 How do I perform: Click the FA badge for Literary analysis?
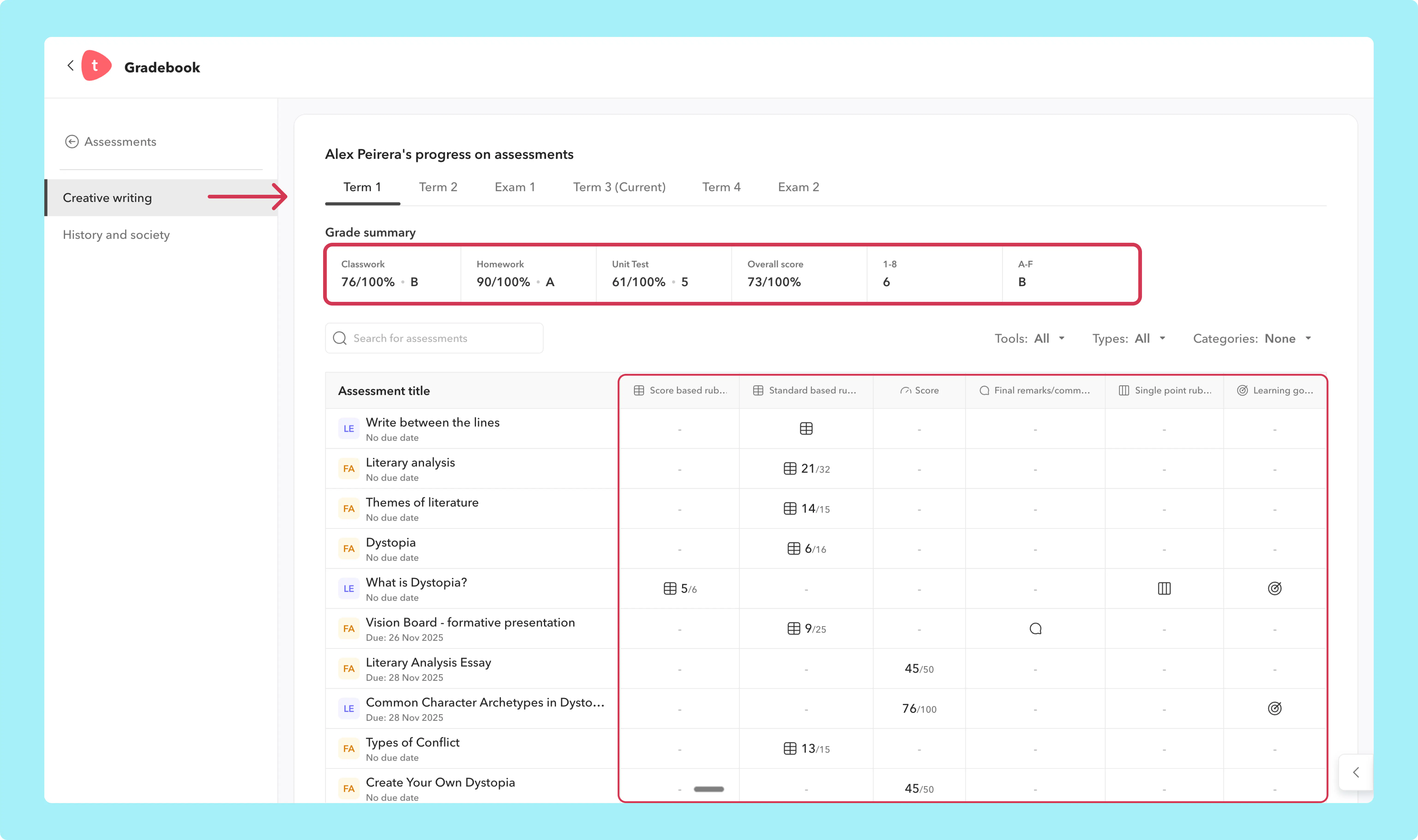[349, 469]
